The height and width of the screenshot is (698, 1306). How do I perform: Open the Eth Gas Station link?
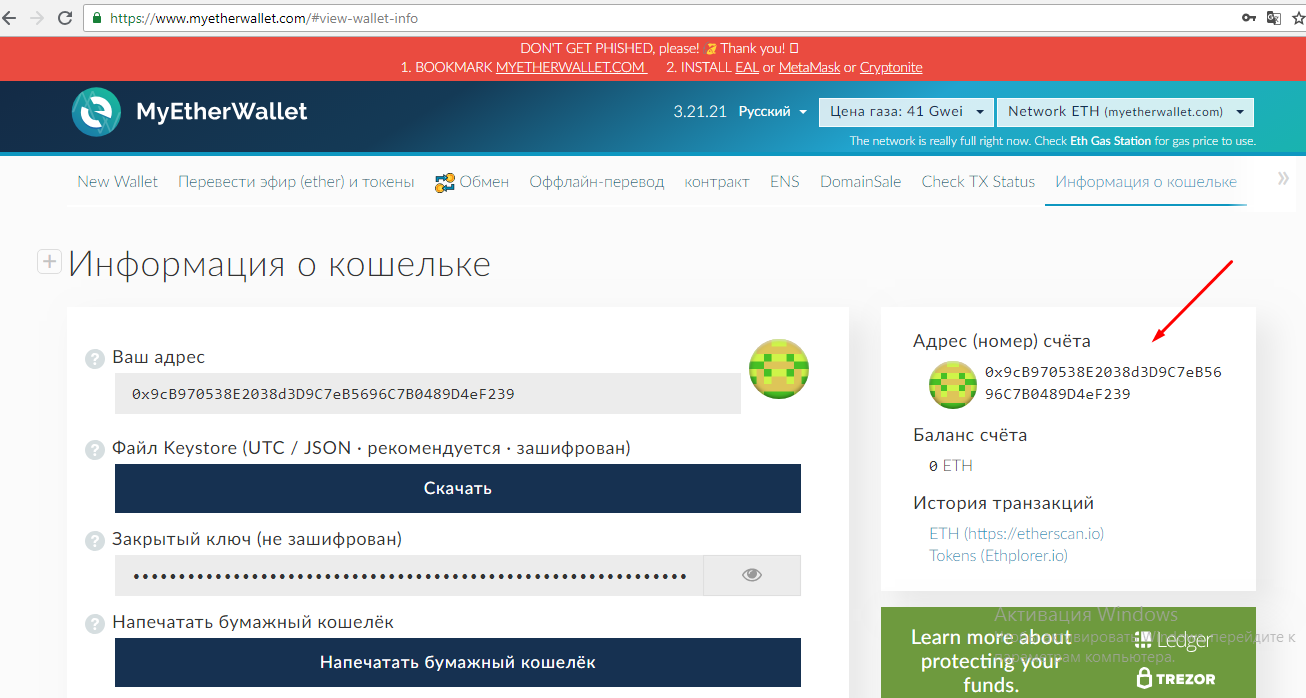[x=1110, y=141]
